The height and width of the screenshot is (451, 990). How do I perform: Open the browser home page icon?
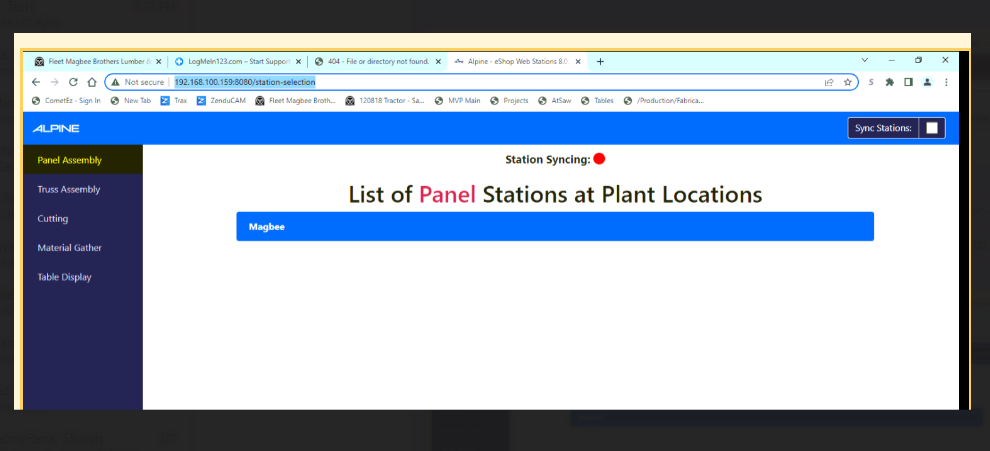tap(92, 82)
